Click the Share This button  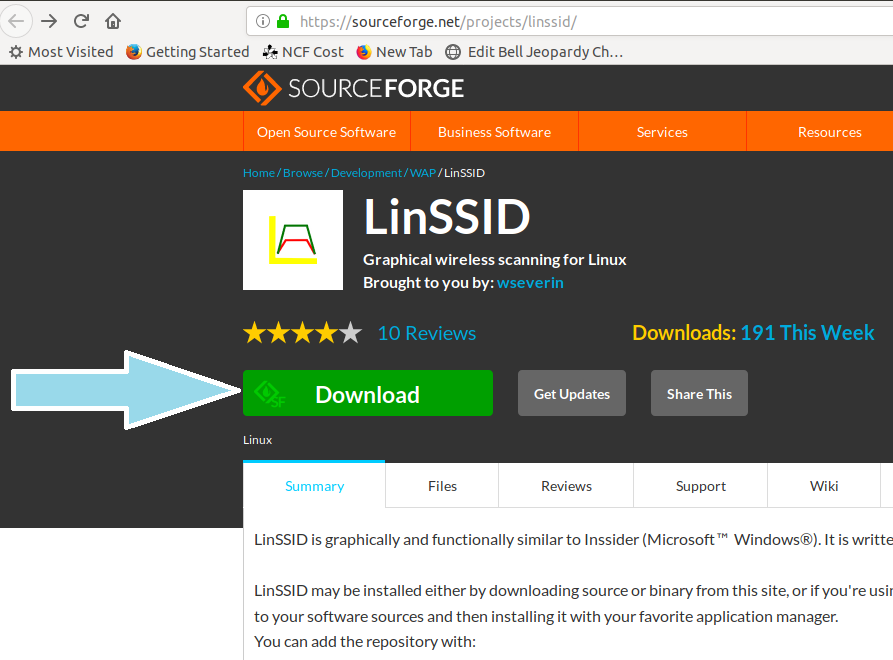[699, 393]
